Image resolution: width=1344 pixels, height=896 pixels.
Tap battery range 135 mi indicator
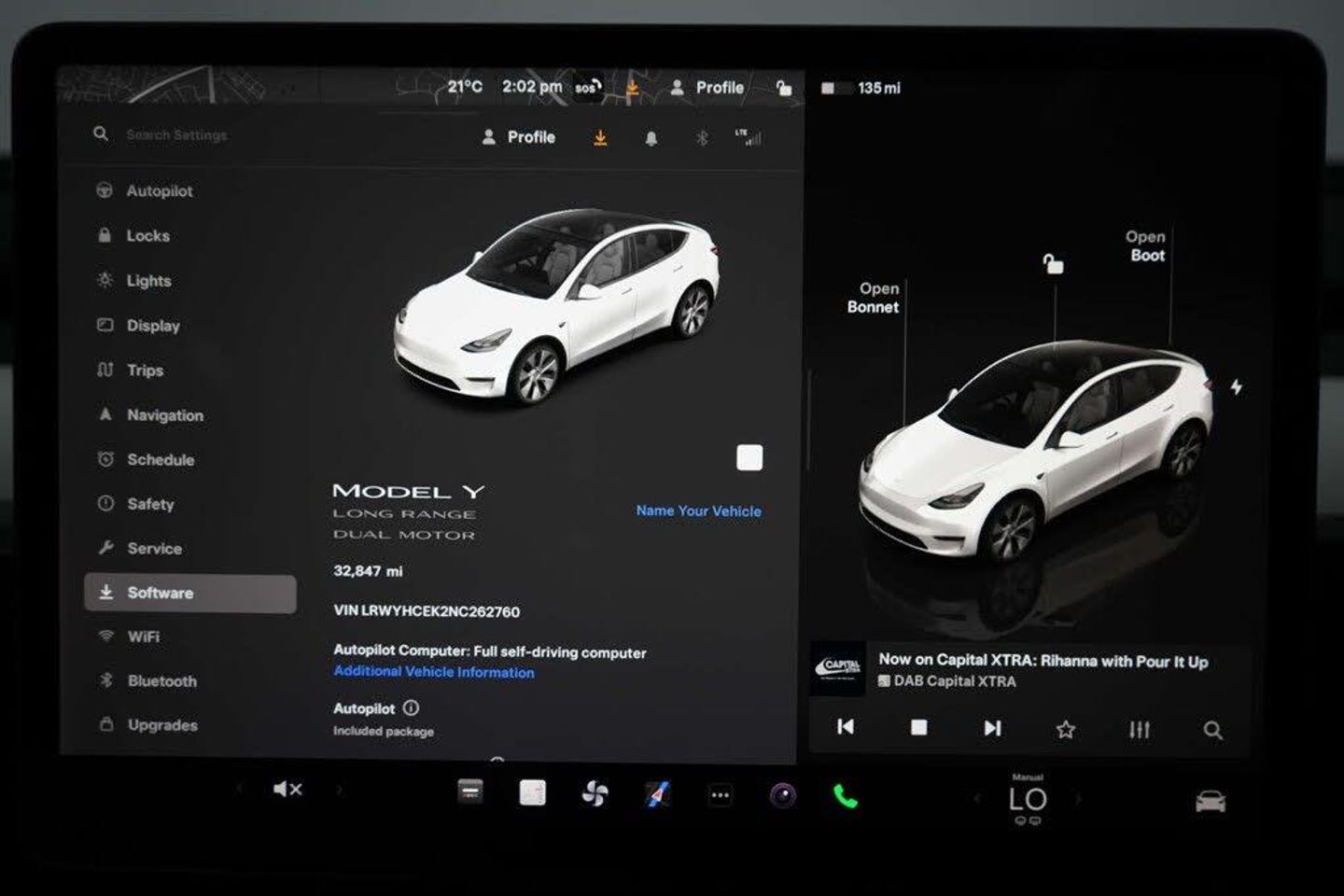[861, 88]
